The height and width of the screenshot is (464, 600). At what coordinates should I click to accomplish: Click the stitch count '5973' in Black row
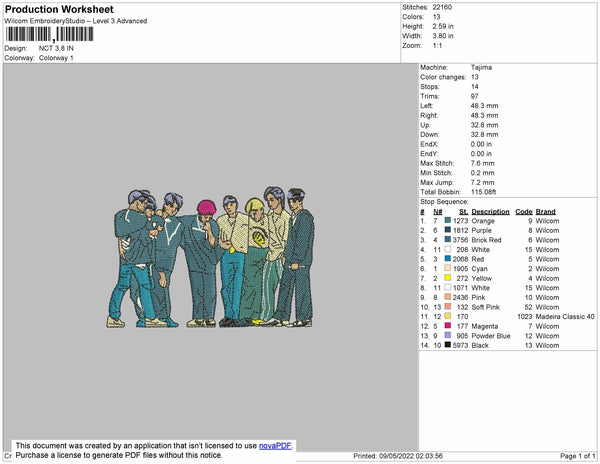click(460, 345)
